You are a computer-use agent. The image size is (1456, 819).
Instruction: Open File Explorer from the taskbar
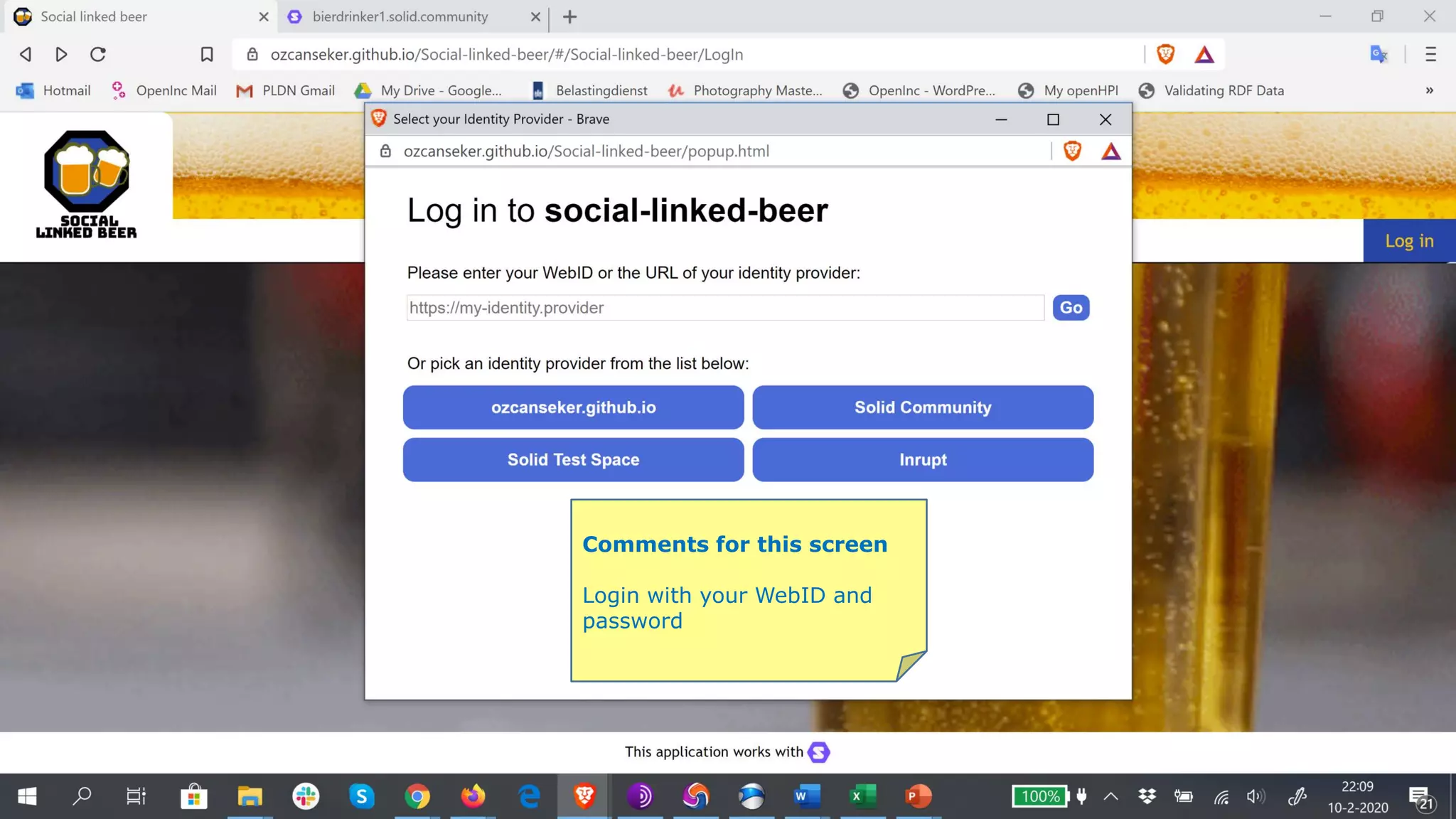pyautogui.click(x=250, y=796)
